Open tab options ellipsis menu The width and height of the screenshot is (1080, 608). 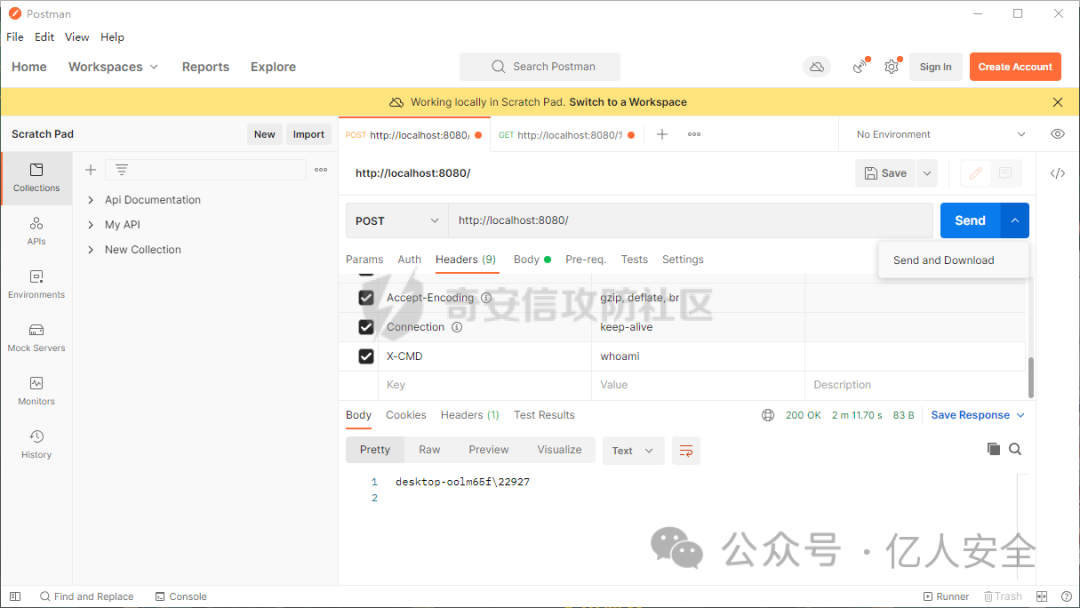(694, 134)
